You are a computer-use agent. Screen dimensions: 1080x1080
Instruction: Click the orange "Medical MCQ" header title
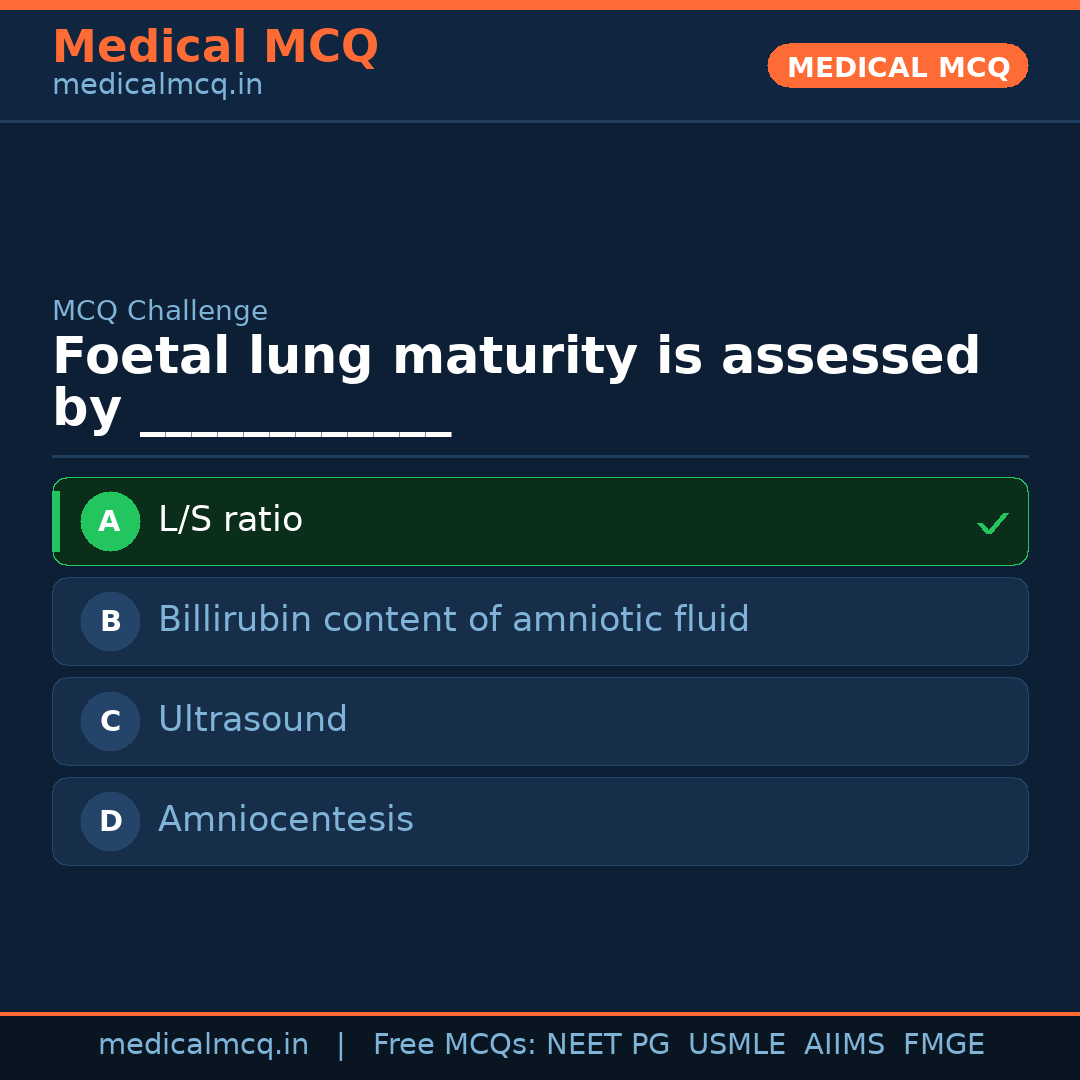(x=215, y=47)
